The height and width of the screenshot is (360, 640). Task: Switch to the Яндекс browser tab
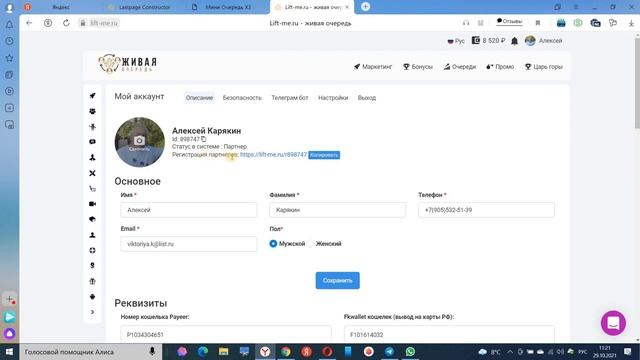click(x=61, y=7)
